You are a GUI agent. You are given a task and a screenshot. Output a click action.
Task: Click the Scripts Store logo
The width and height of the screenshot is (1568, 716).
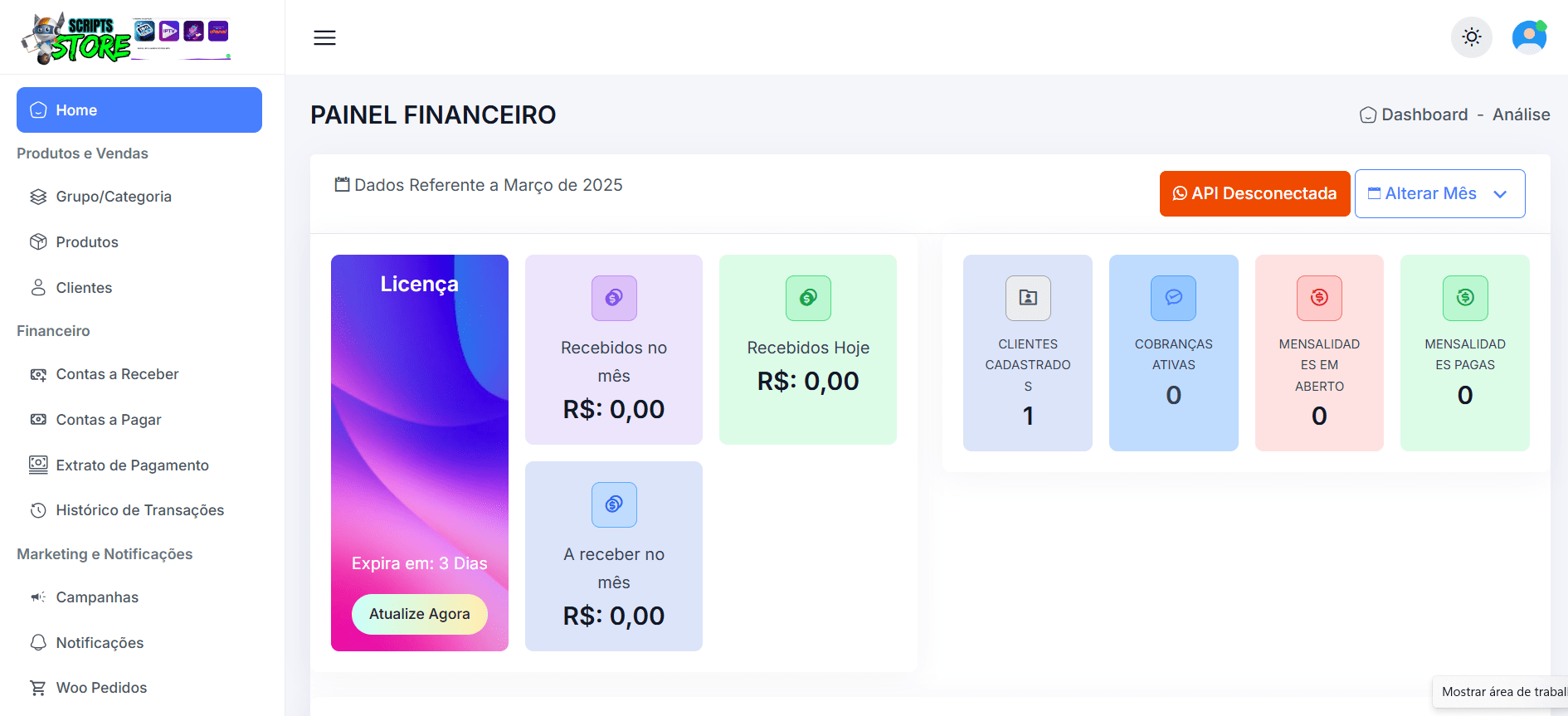point(126,37)
